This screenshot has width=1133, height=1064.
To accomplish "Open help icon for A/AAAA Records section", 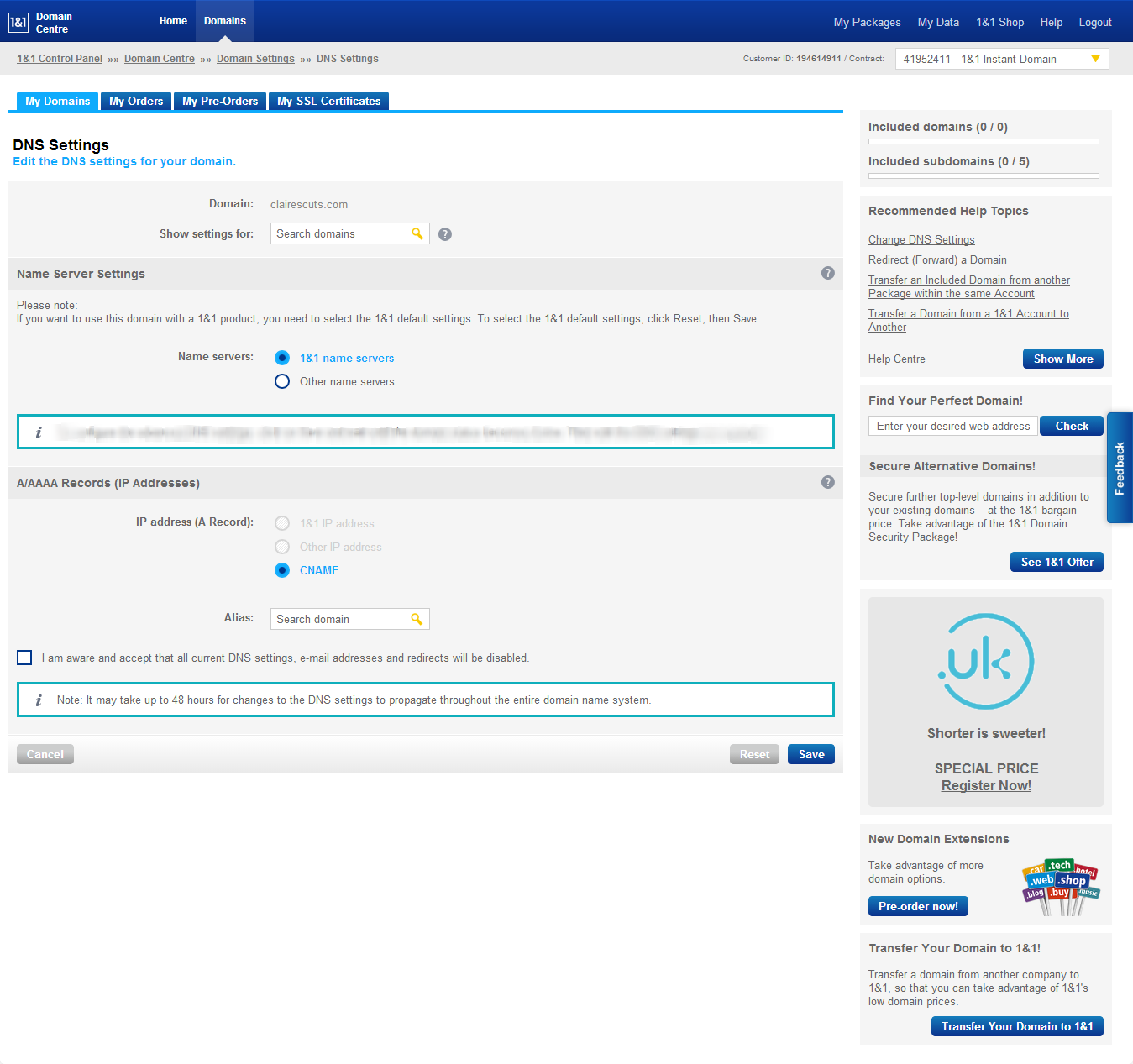I will point(827,482).
